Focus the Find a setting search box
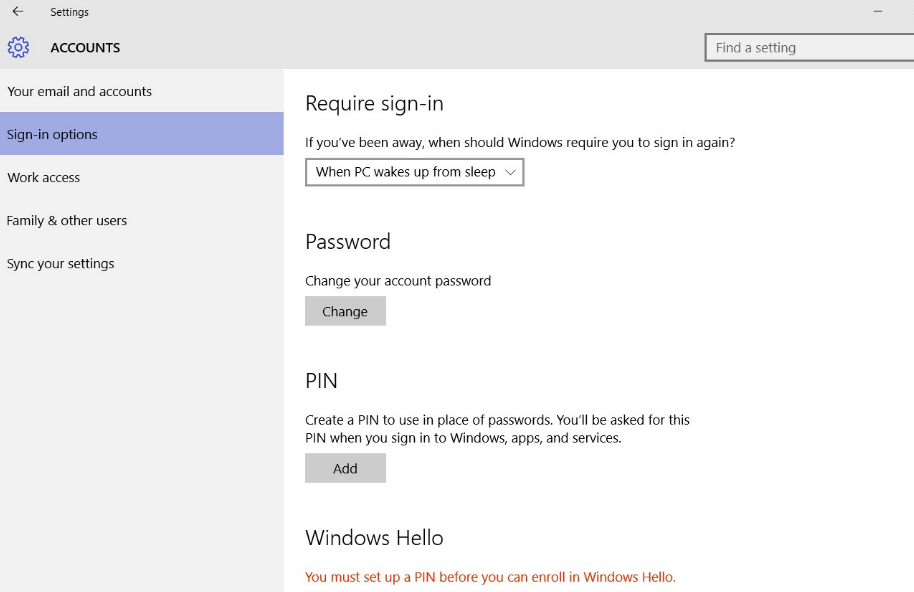 pos(808,47)
